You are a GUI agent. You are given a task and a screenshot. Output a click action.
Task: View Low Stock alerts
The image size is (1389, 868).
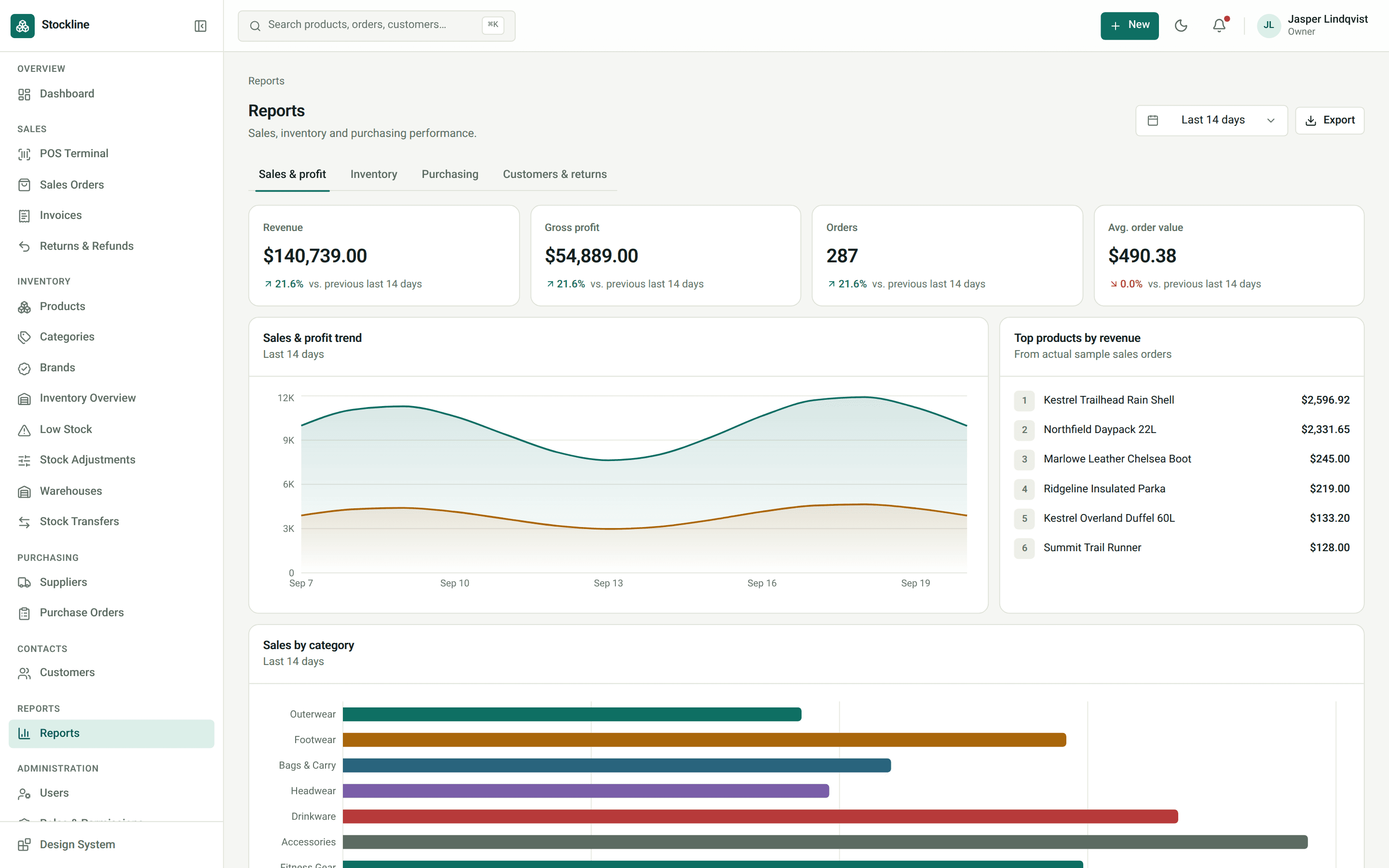coord(111,429)
